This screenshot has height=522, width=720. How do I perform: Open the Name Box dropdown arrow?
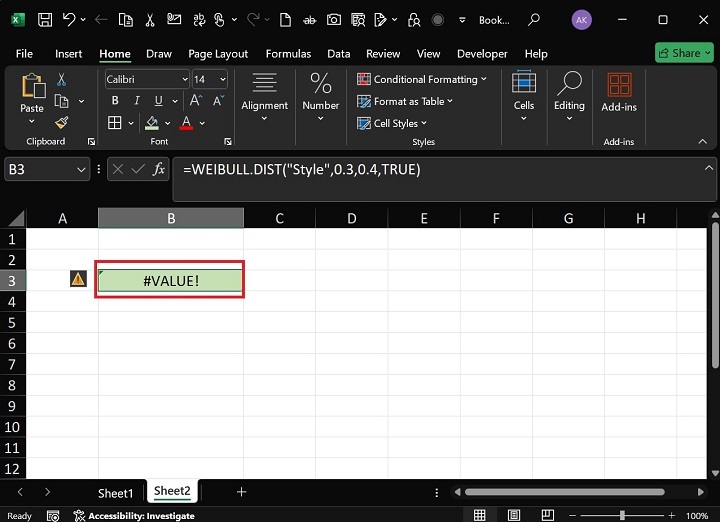[x=81, y=170]
